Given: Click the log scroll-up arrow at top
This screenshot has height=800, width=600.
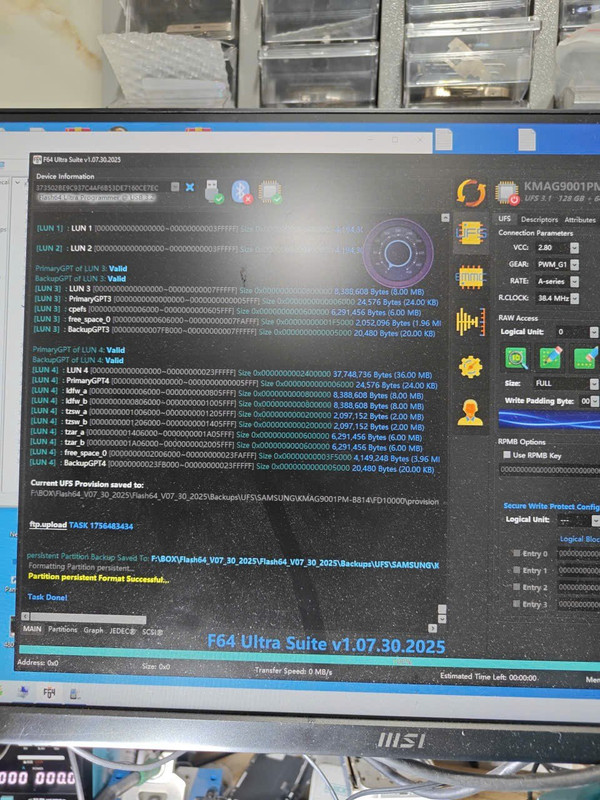Looking at the screenshot, I should [445, 218].
